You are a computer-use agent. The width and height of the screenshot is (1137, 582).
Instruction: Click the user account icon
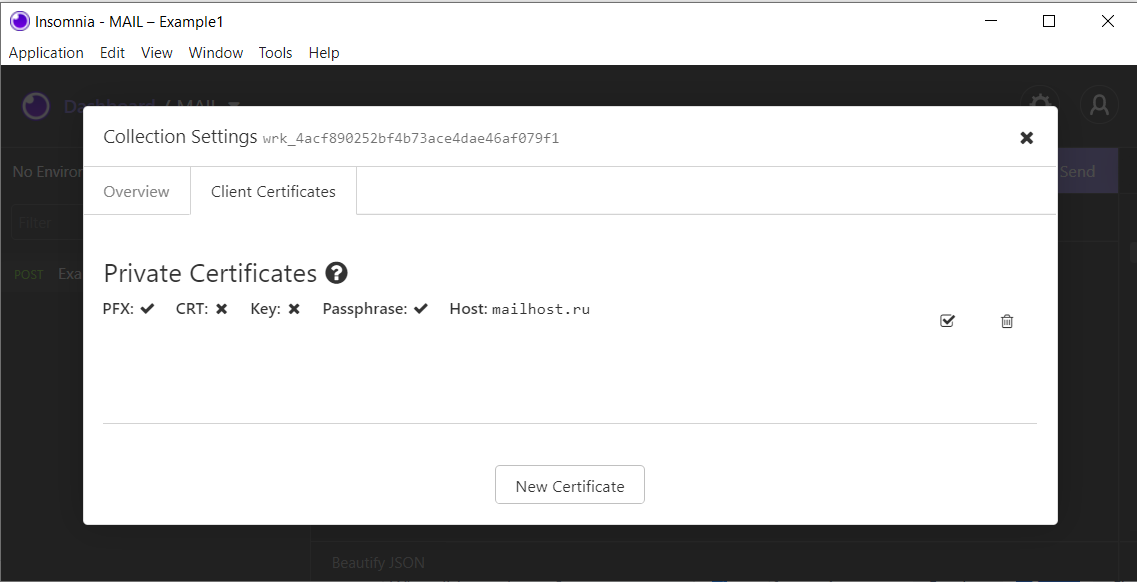pos(1099,105)
